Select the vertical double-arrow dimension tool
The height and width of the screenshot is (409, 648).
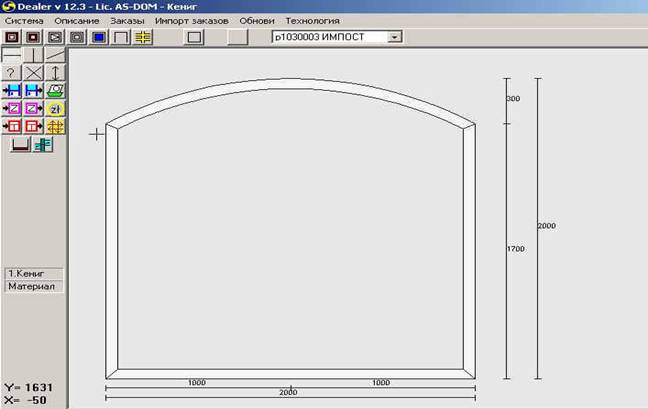[55, 73]
